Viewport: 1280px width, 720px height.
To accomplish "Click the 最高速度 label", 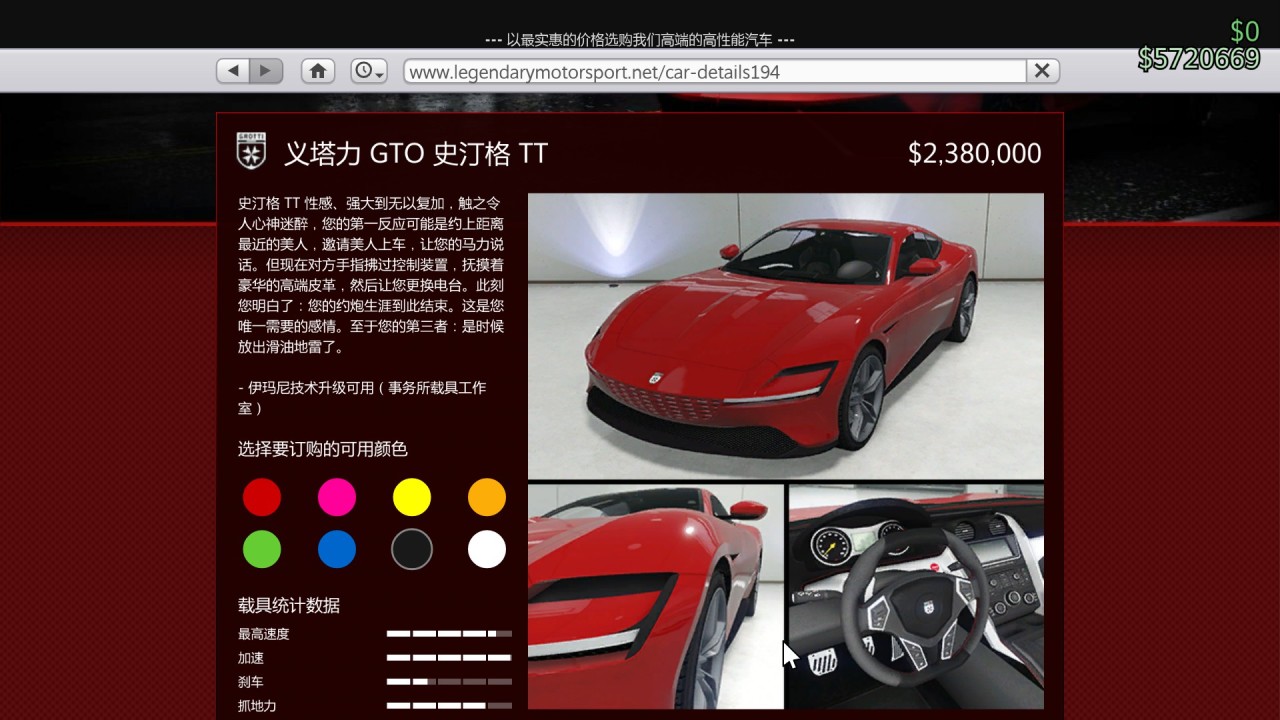I will (264, 634).
